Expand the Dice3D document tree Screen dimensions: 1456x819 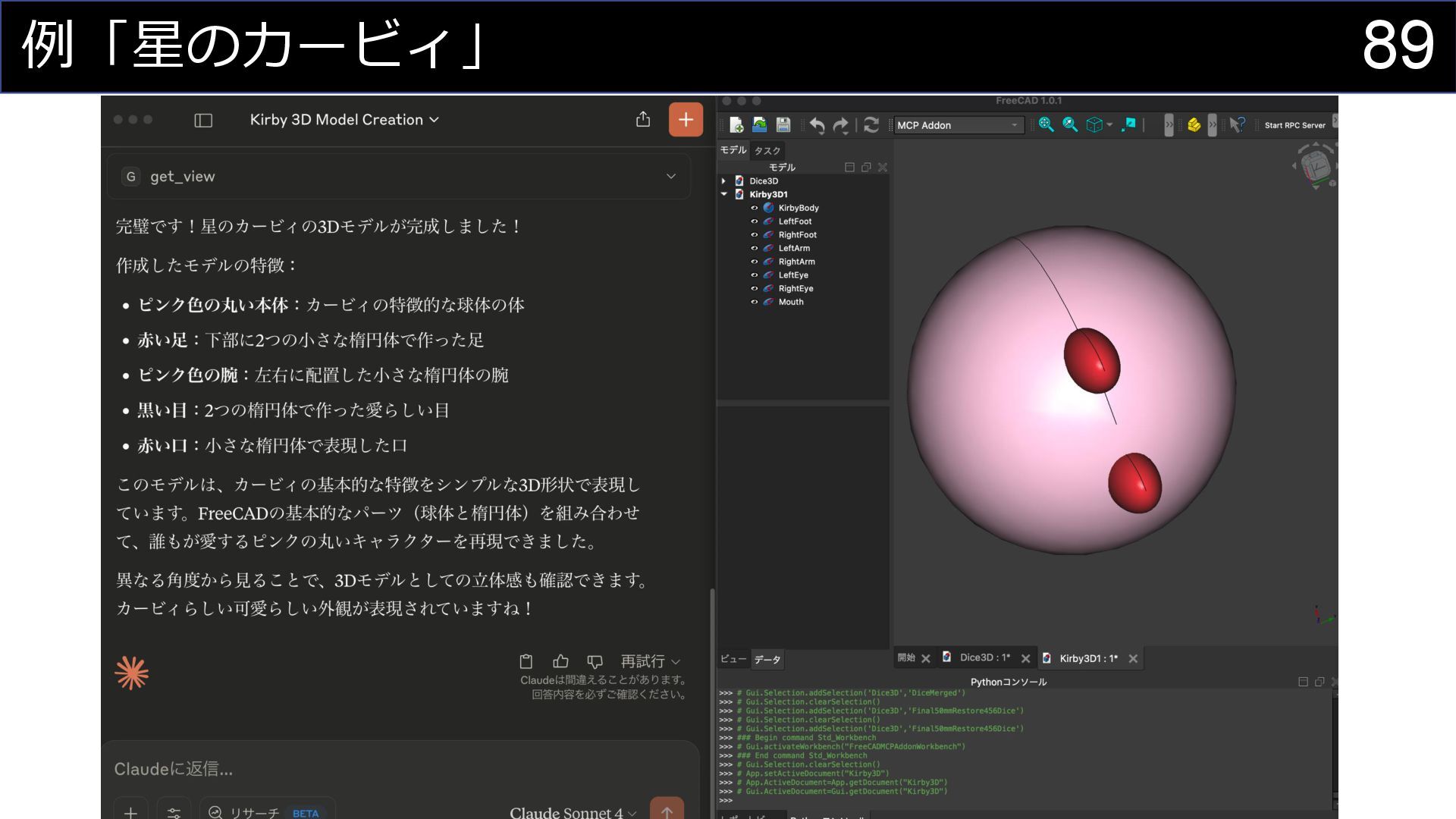click(x=723, y=181)
